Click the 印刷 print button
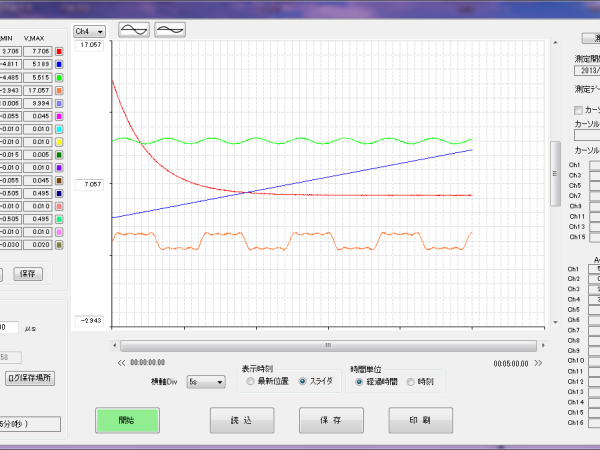The height and width of the screenshot is (450, 600). pyautogui.click(x=420, y=421)
